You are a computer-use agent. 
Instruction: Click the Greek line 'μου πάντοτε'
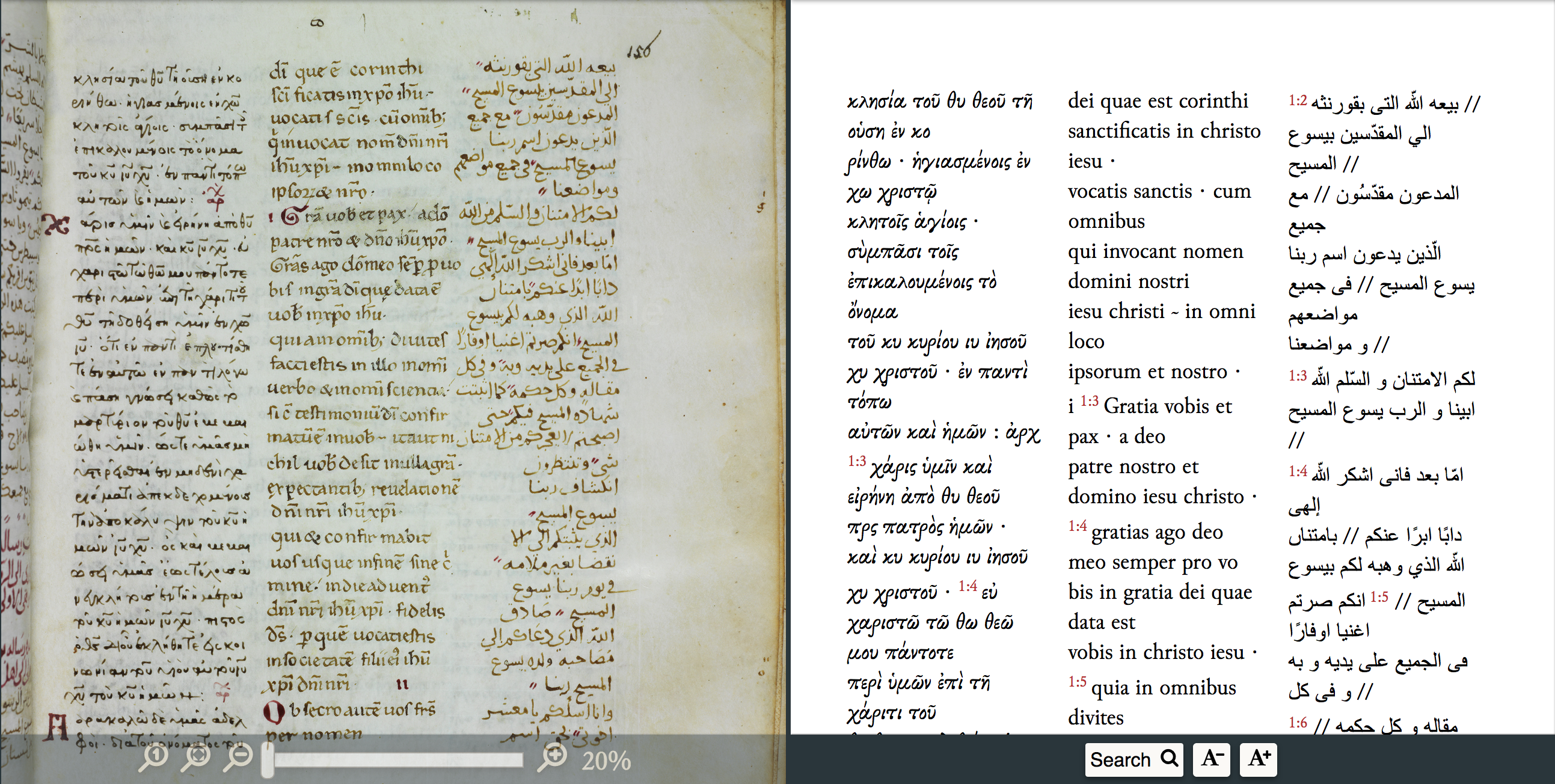point(900,652)
